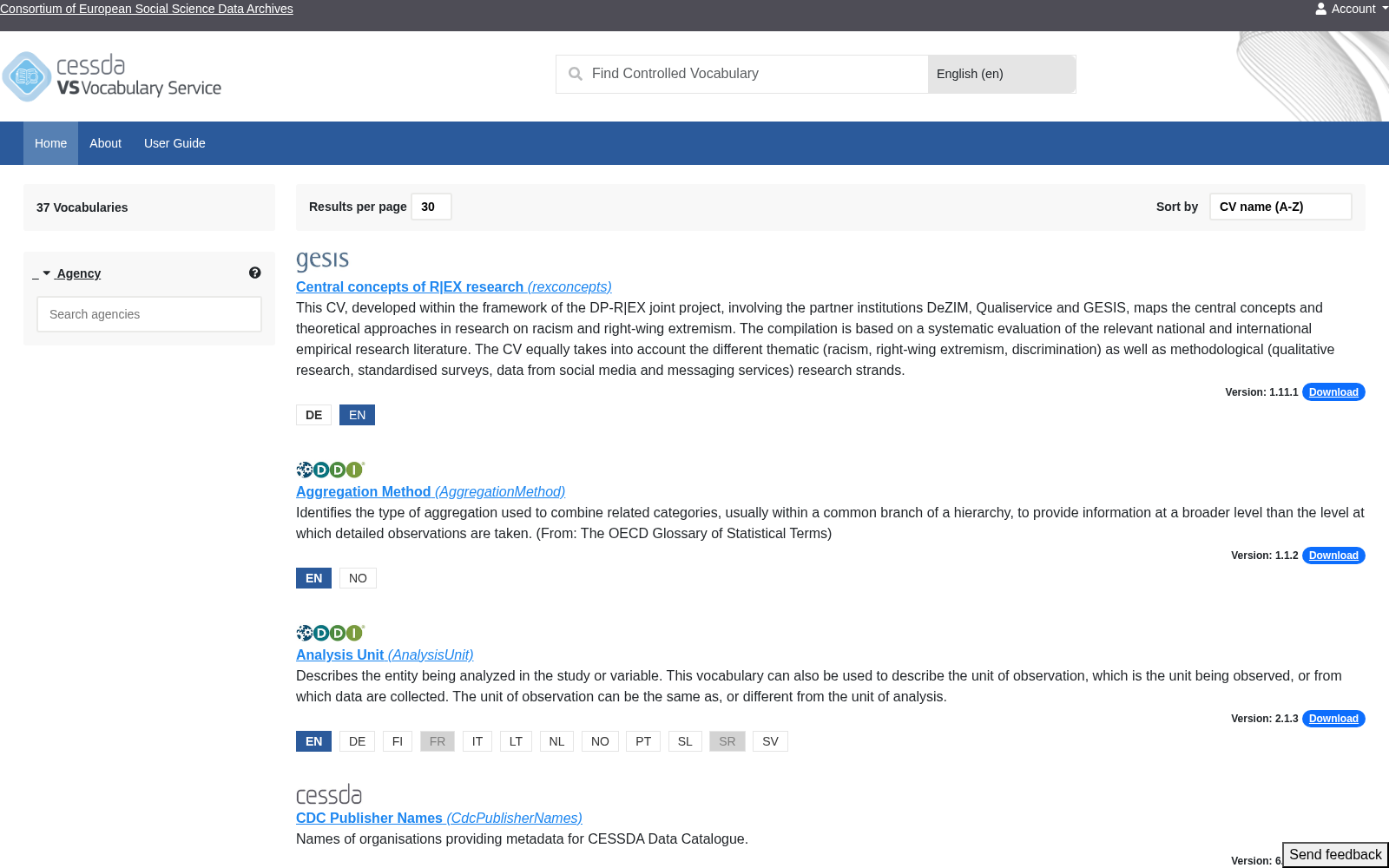The height and width of the screenshot is (868, 1389).
Task: Click the Search agencies input field
Action: point(149,314)
